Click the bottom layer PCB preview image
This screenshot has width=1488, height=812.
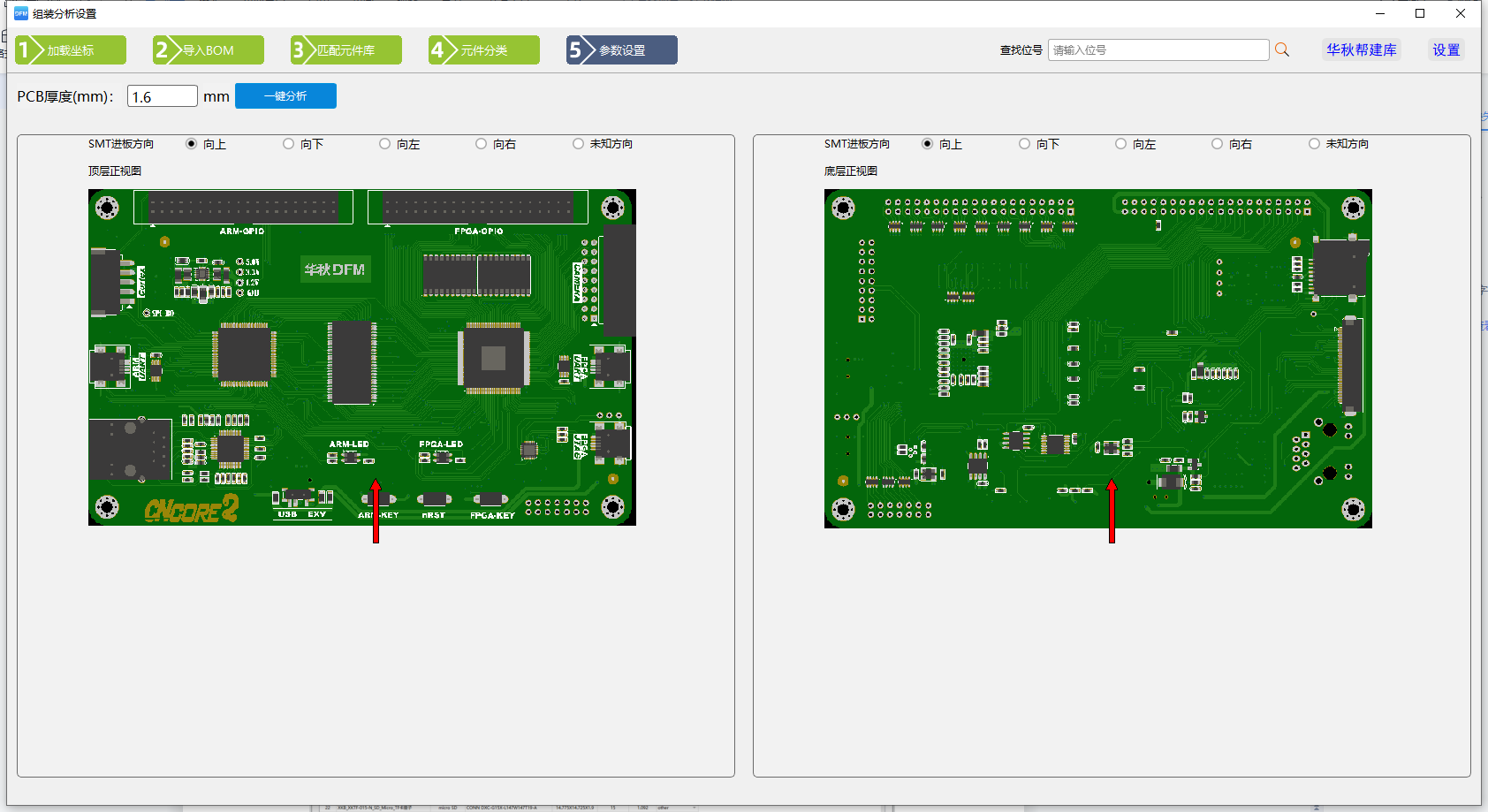click(x=1098, y=359)
